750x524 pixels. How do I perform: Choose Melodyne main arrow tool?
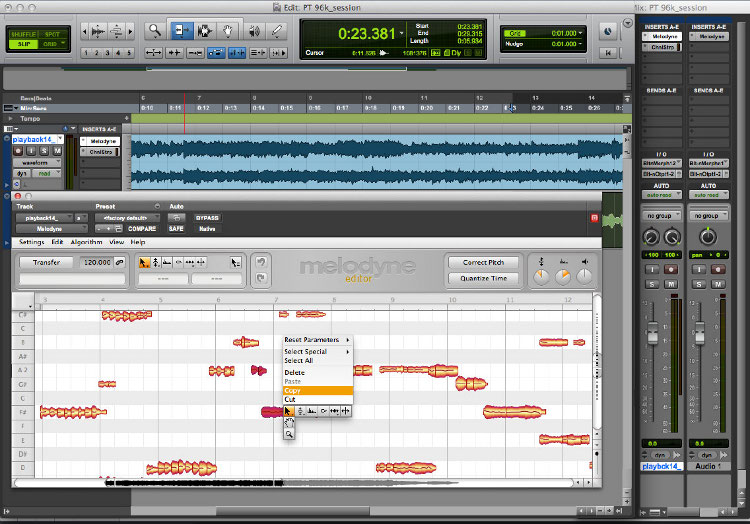pyautogui.click(x=145, y=262)
